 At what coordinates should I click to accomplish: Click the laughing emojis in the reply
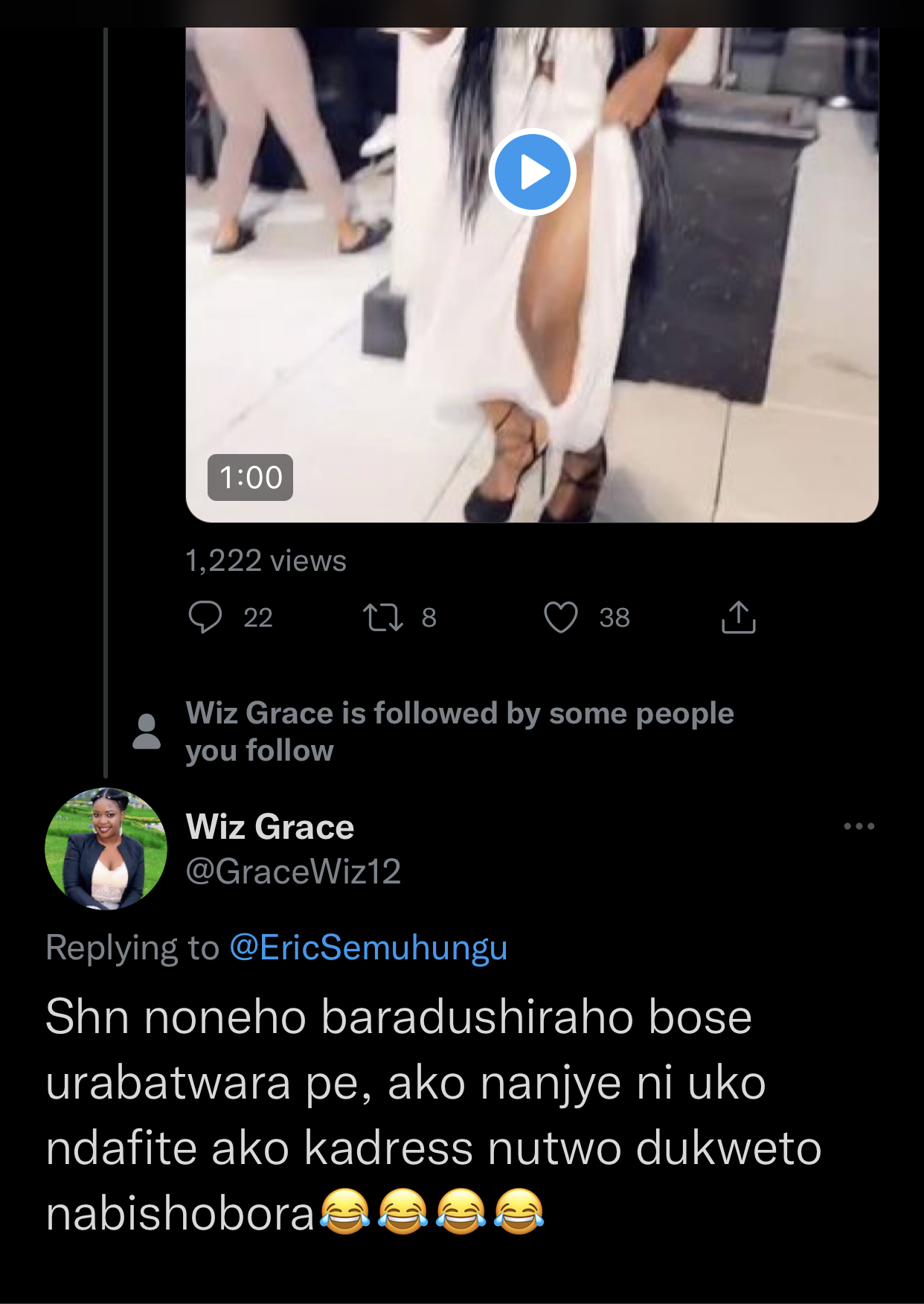pyautogui.click(x=431, y=1212)
